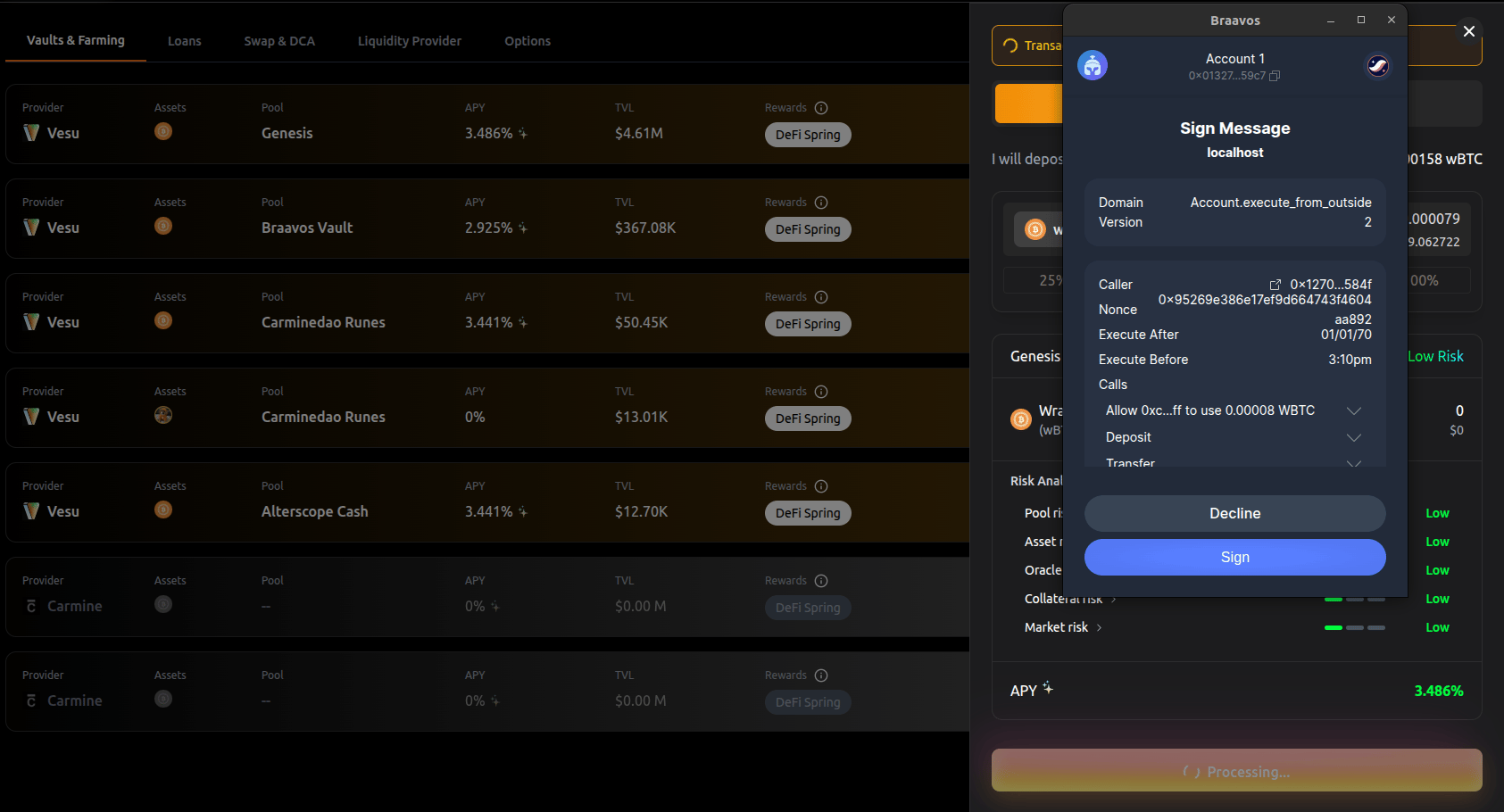Open Braavos account avatar
The height and width of the screenshot is (812, 1504).
coord(1093,65)
